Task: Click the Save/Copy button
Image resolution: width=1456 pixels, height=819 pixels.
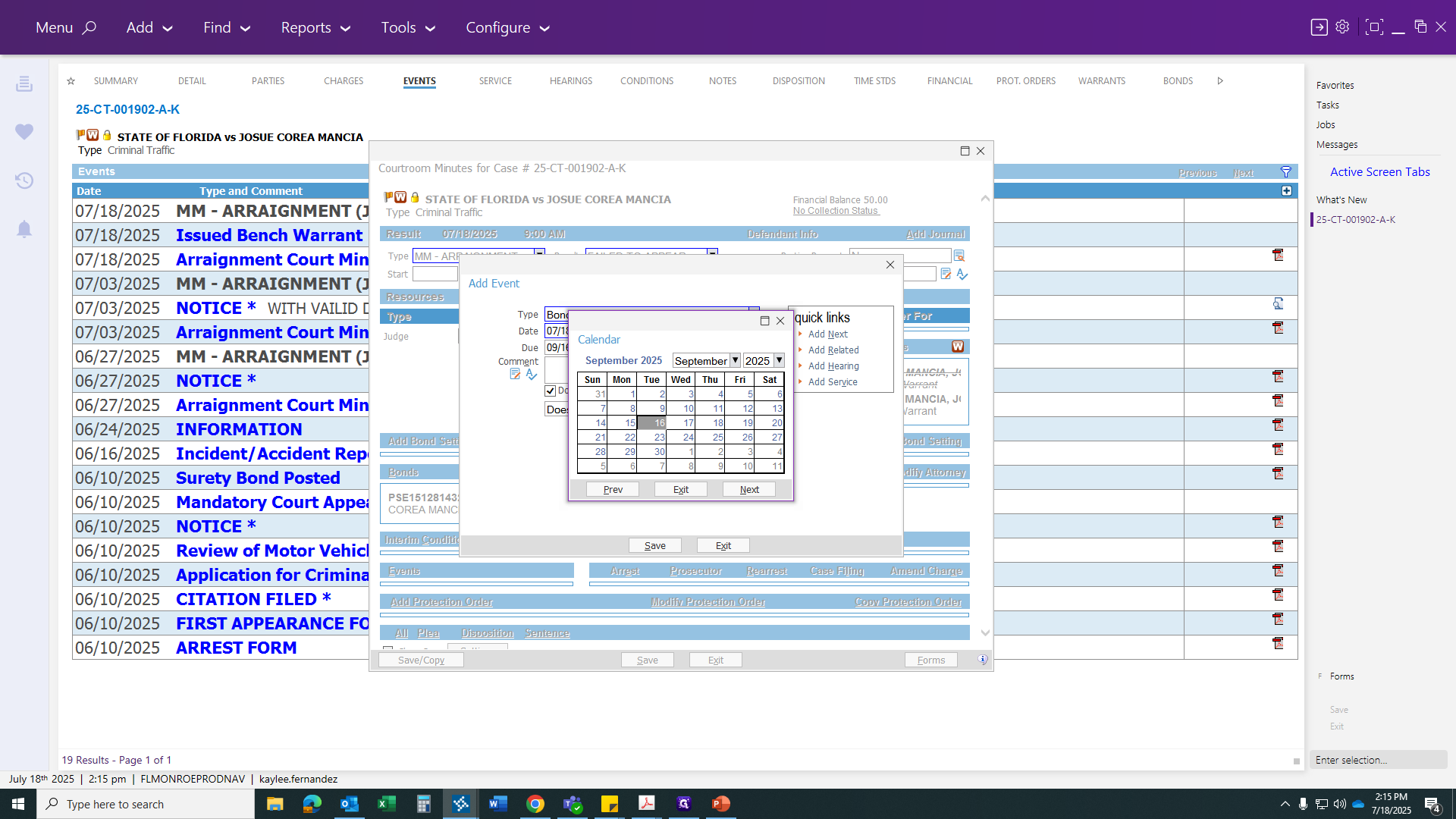Action: point(421,661)
